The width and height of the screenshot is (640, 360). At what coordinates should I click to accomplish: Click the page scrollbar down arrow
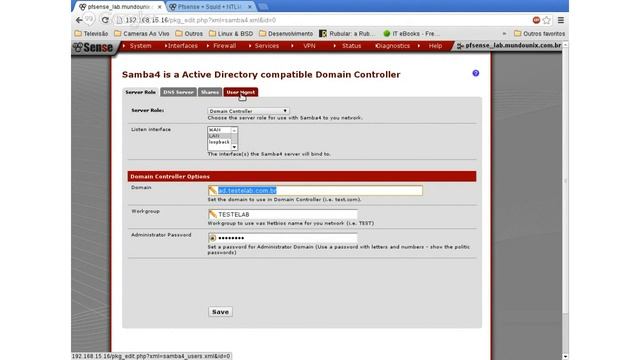pos(565,356)
